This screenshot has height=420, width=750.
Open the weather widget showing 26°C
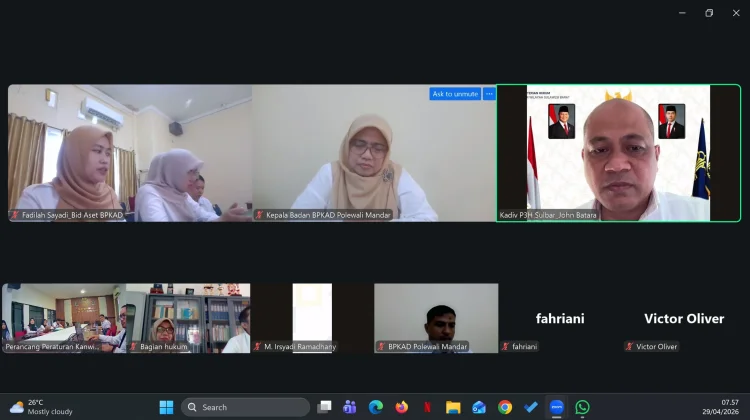click(x=41, y=407)
